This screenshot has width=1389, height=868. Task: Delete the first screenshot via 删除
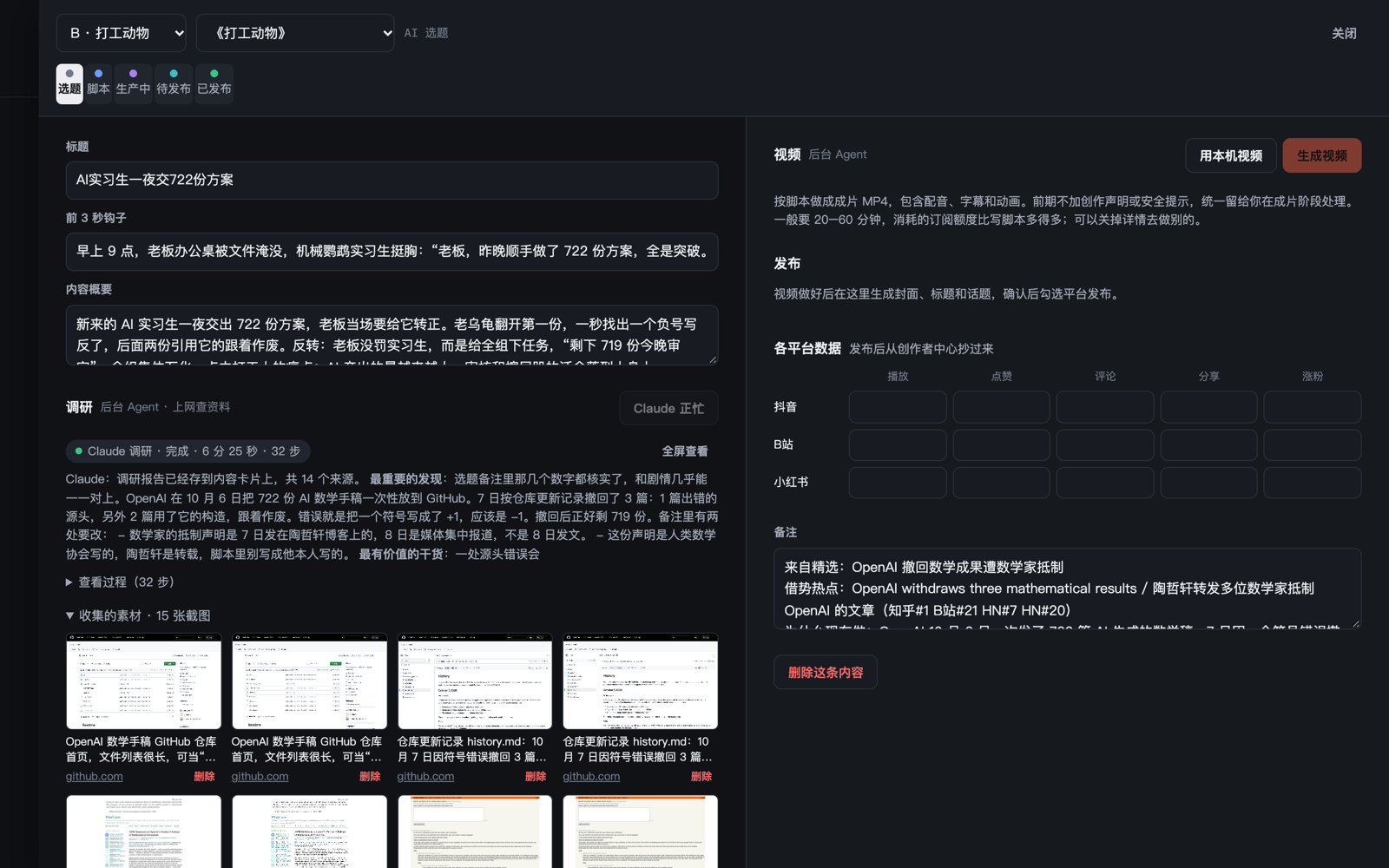[x=204, y=777]
